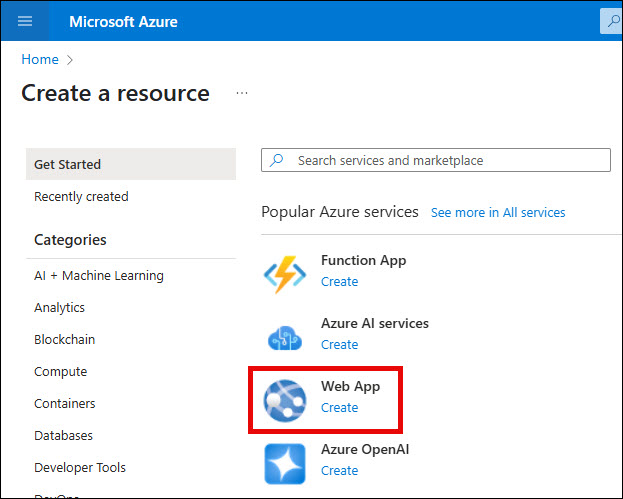
Task: Click the Categories heading
Action: 70,240
